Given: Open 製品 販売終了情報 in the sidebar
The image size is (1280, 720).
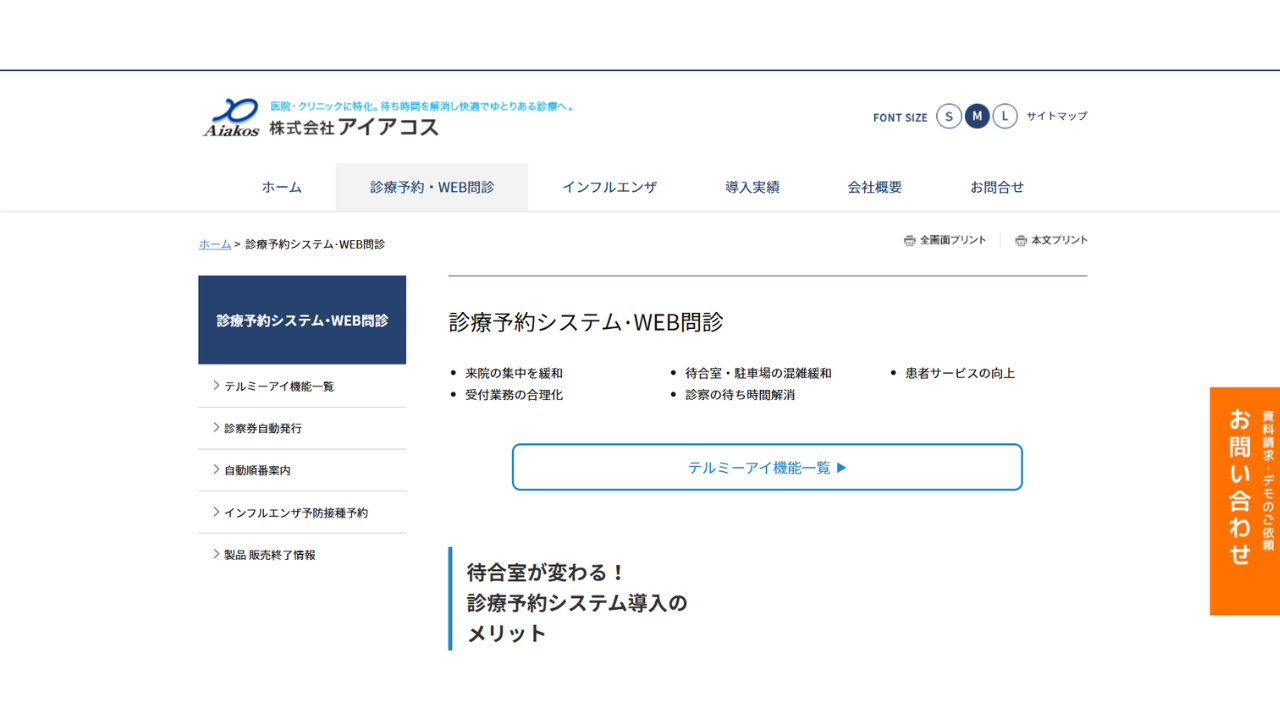Looking at the screenshot, I should [302, 554].
